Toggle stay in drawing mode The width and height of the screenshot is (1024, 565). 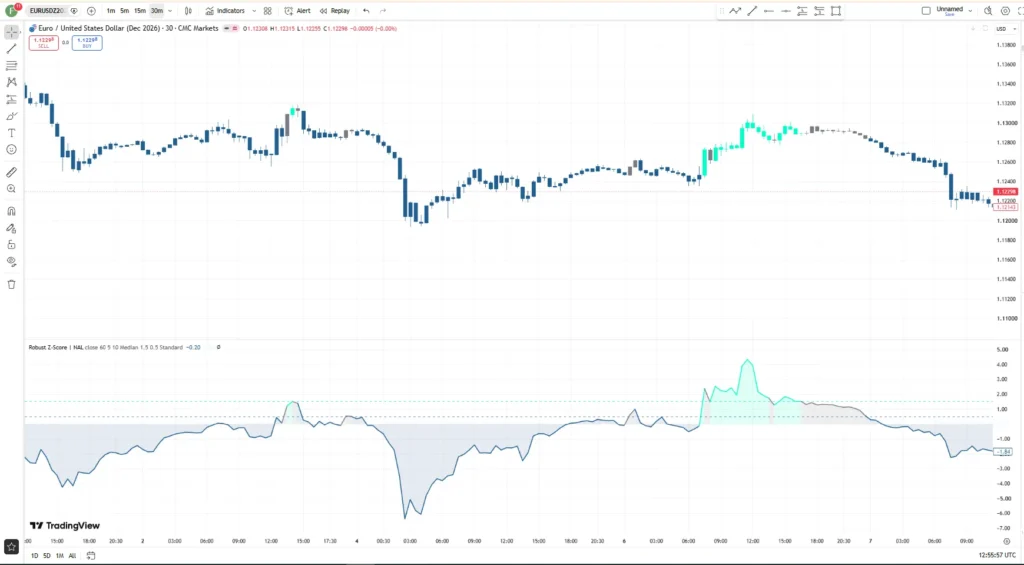pos(11,229)
